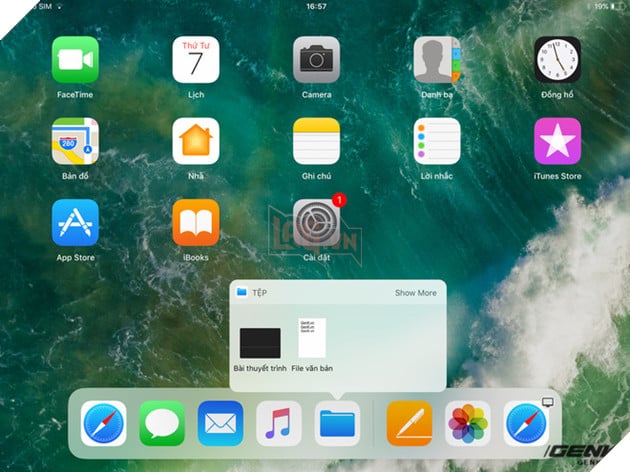
Task: Open the Lịch calendar app
Action: tap(196, 60)
